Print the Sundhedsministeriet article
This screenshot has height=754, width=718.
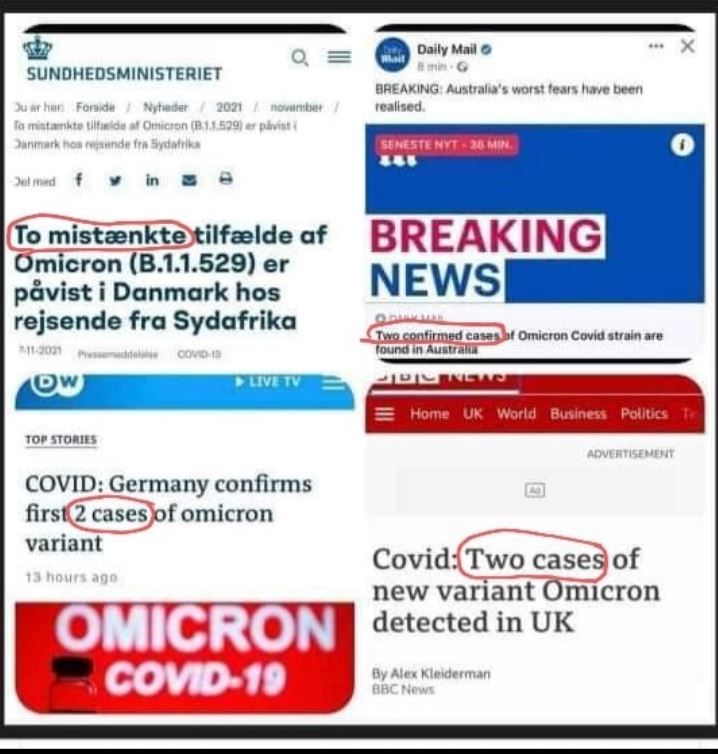click(226, 178)
